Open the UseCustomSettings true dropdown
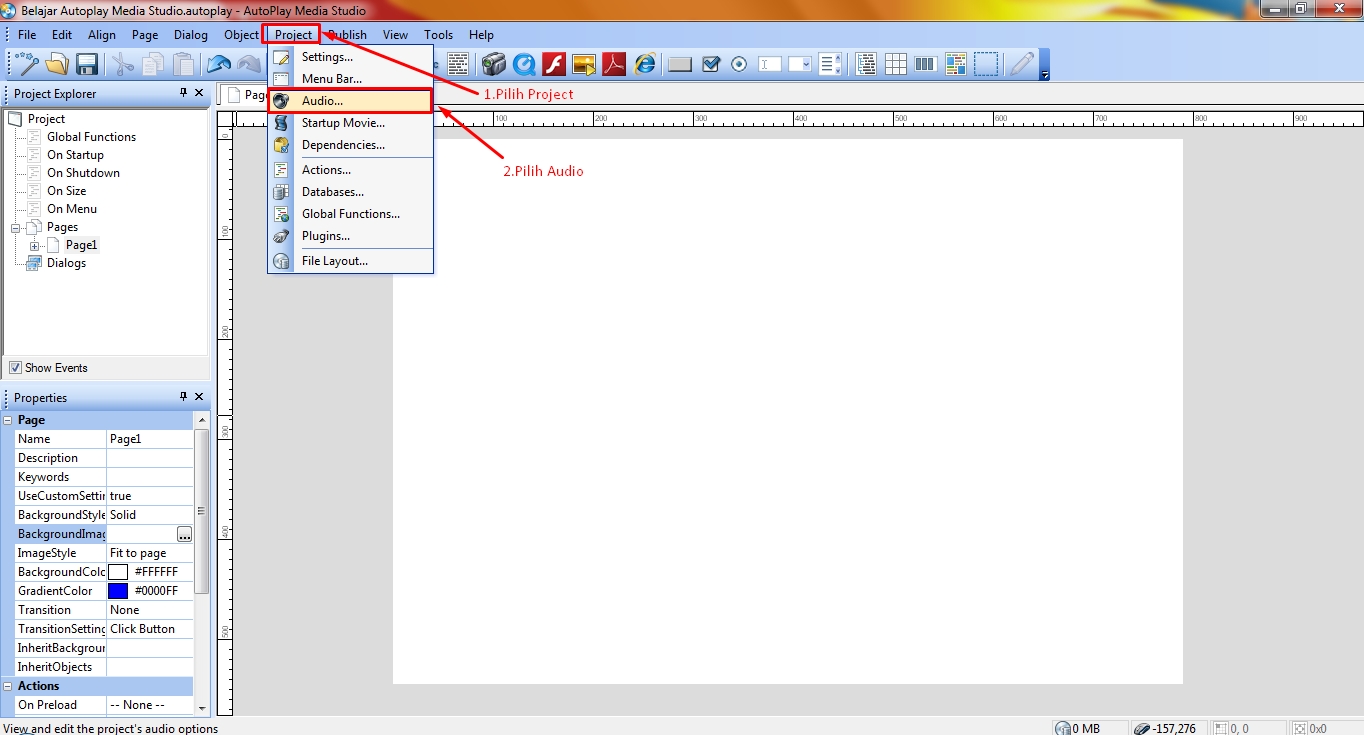Image resolution: width=1364 pixels, height=735 pixels. coord(150,496)
